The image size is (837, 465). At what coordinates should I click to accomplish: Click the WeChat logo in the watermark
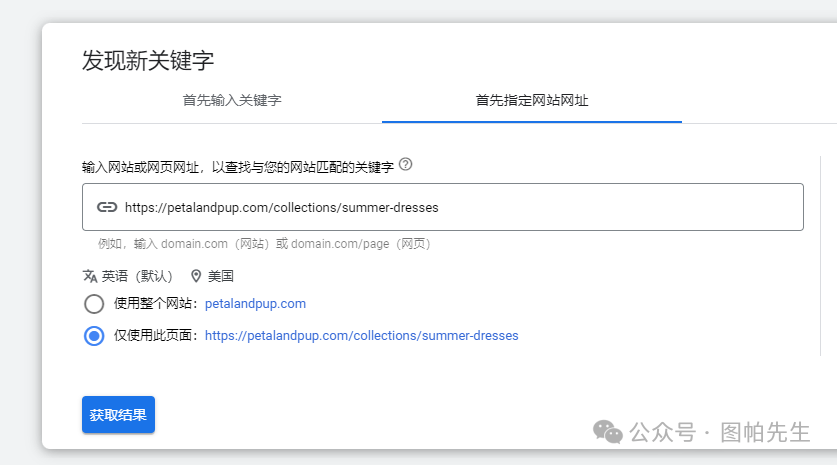608,431
